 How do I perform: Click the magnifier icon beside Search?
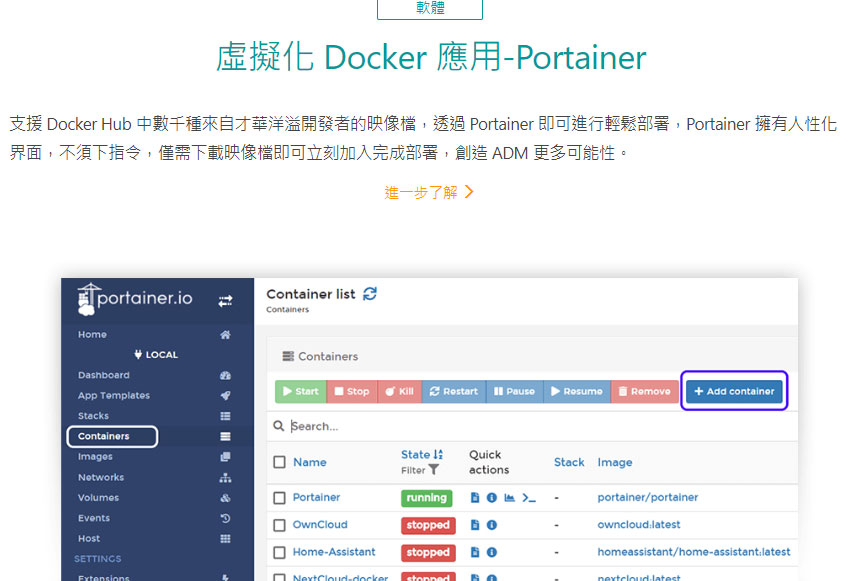pyautogui.click(x=279, y=426)
